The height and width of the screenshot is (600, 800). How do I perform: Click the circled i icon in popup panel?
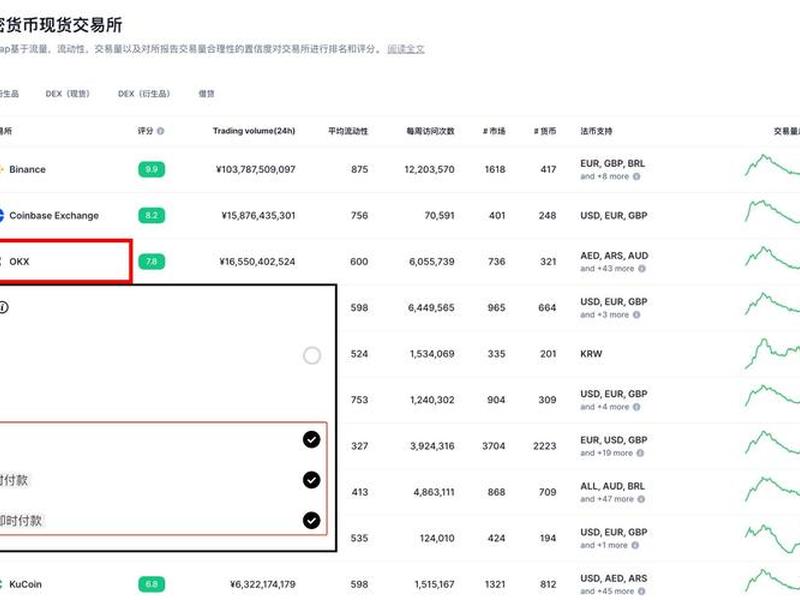coord(4,307)
